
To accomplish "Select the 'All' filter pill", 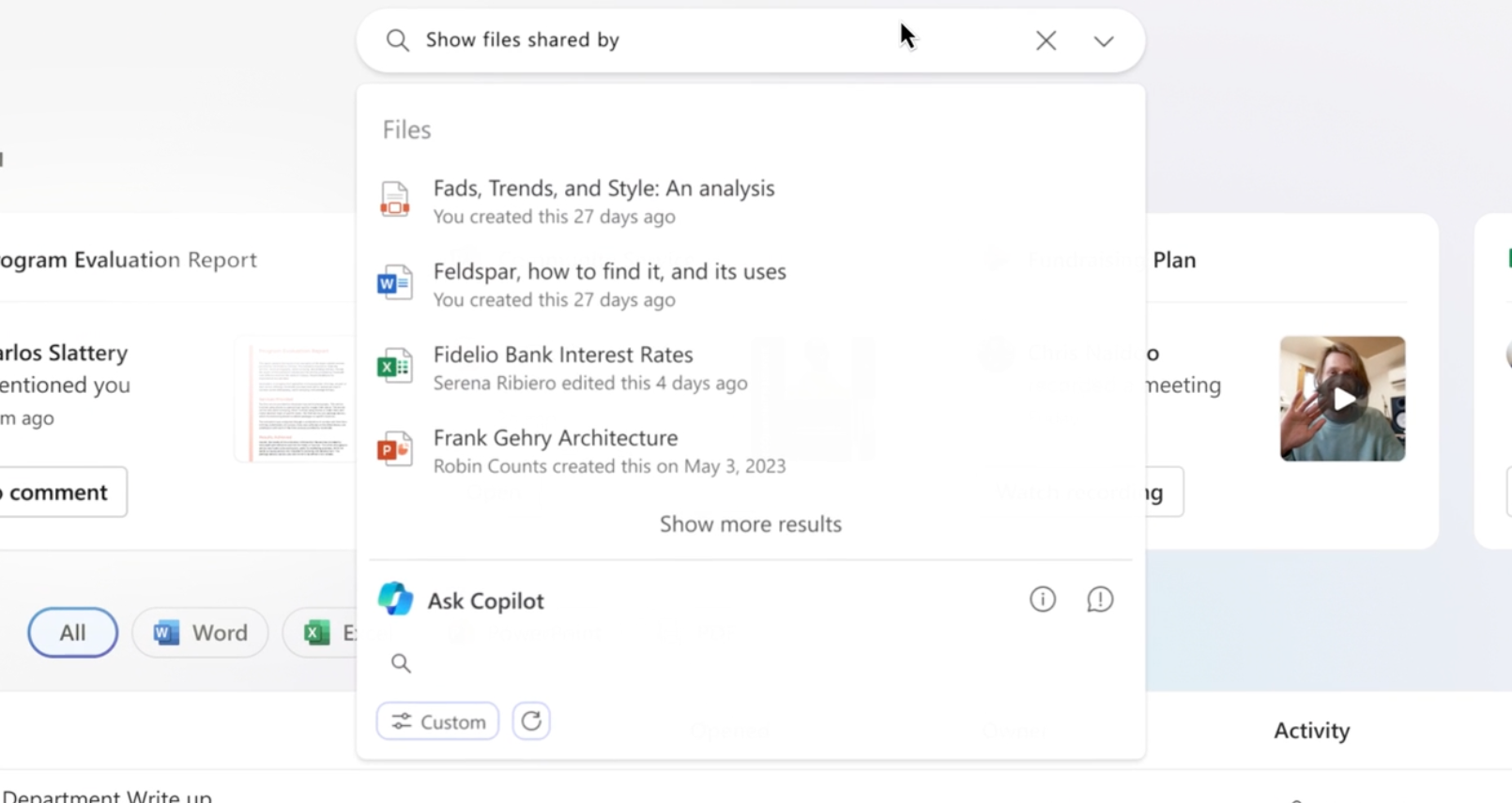I will [72, 632].
